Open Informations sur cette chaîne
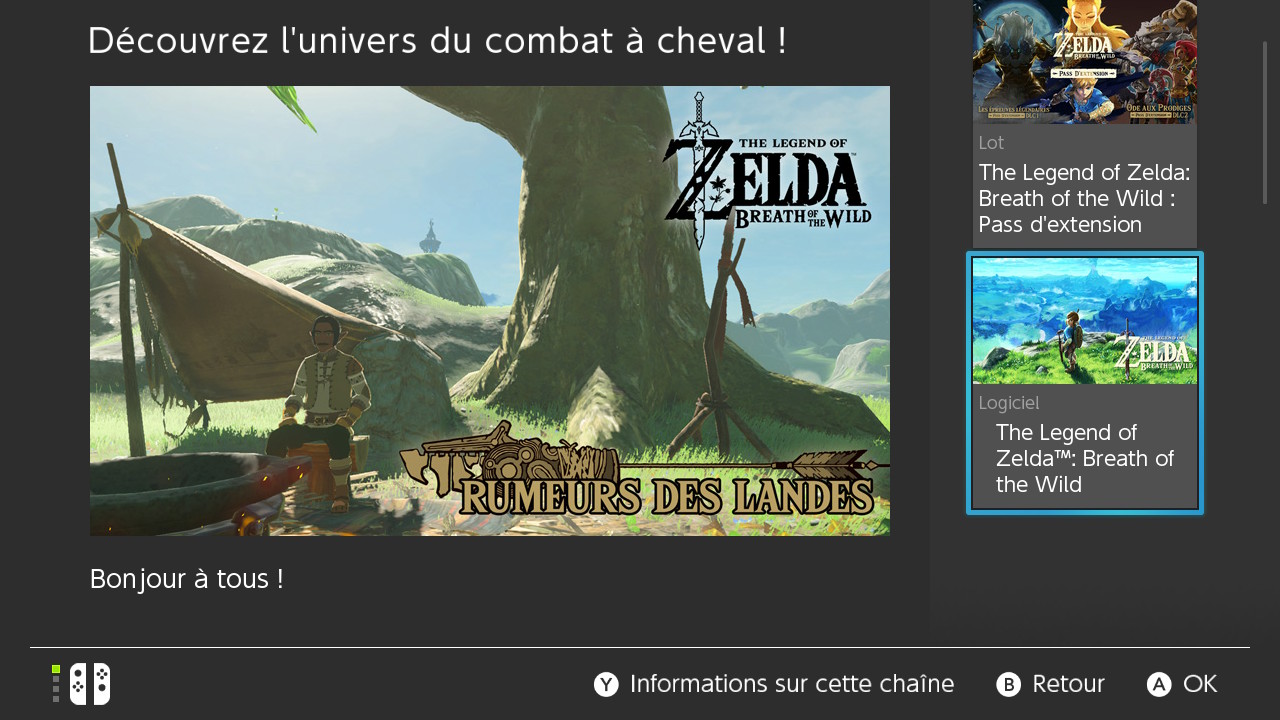Viewport: 1280px width, 720px height. (792, 684)
